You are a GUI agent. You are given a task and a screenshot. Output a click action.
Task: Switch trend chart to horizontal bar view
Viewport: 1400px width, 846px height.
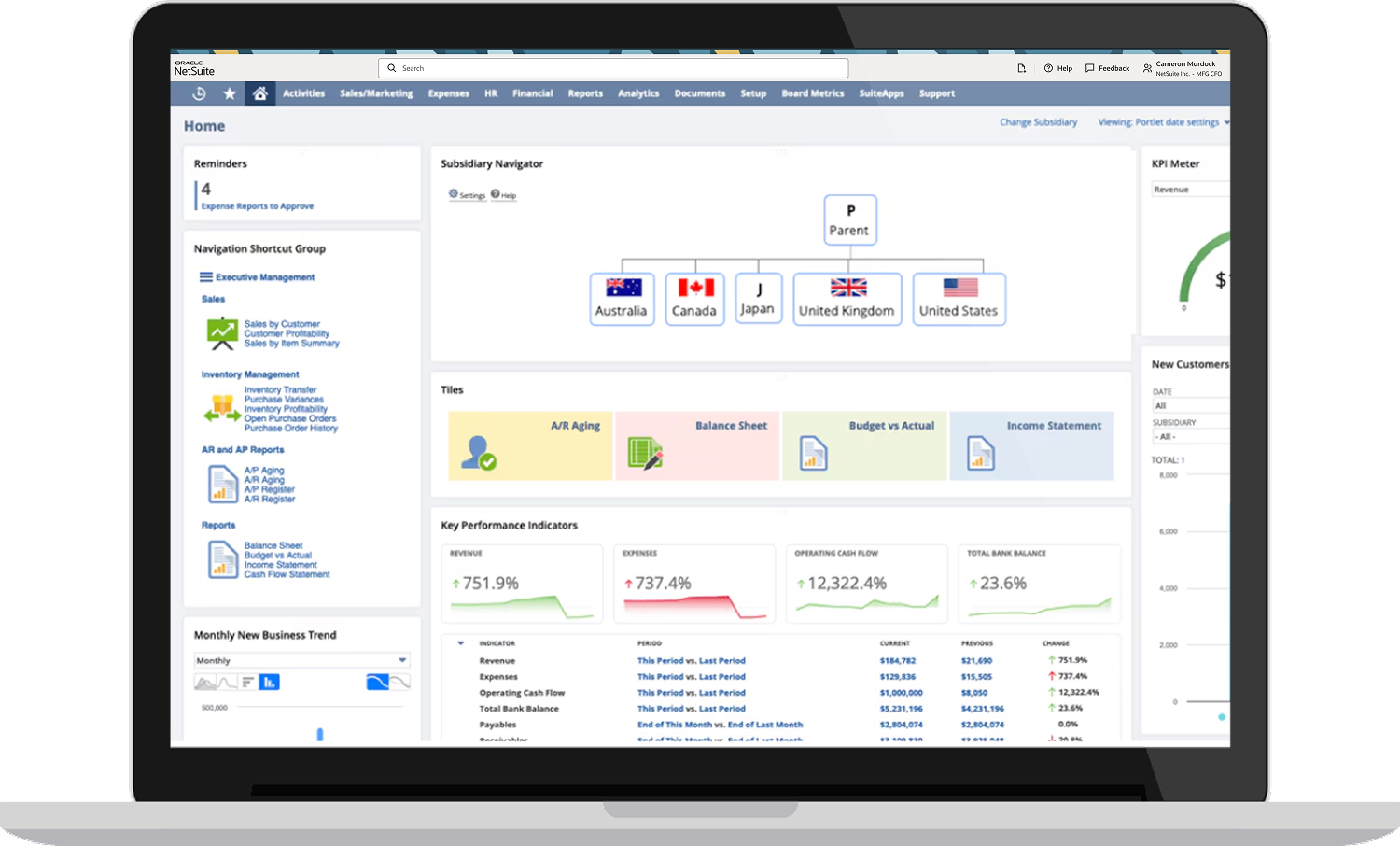247,683
